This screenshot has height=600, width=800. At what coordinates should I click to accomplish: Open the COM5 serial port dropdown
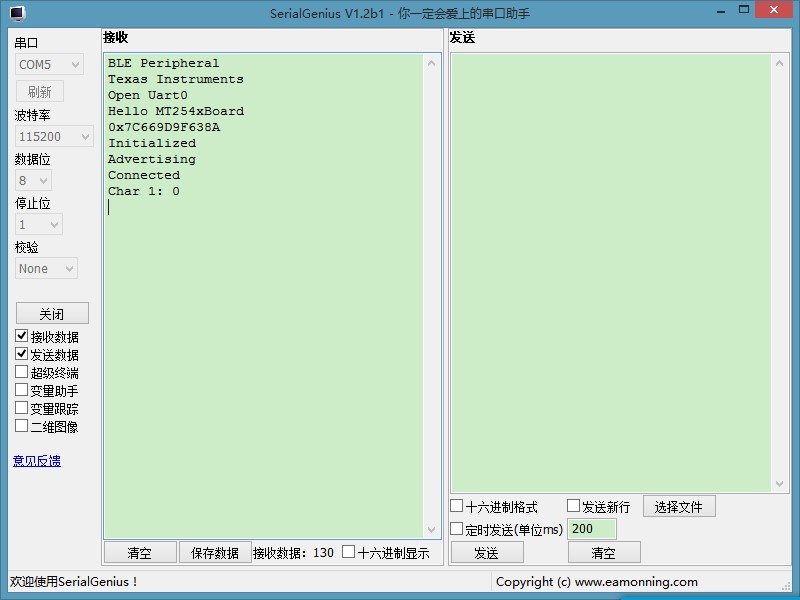click(x=49, y=65)
